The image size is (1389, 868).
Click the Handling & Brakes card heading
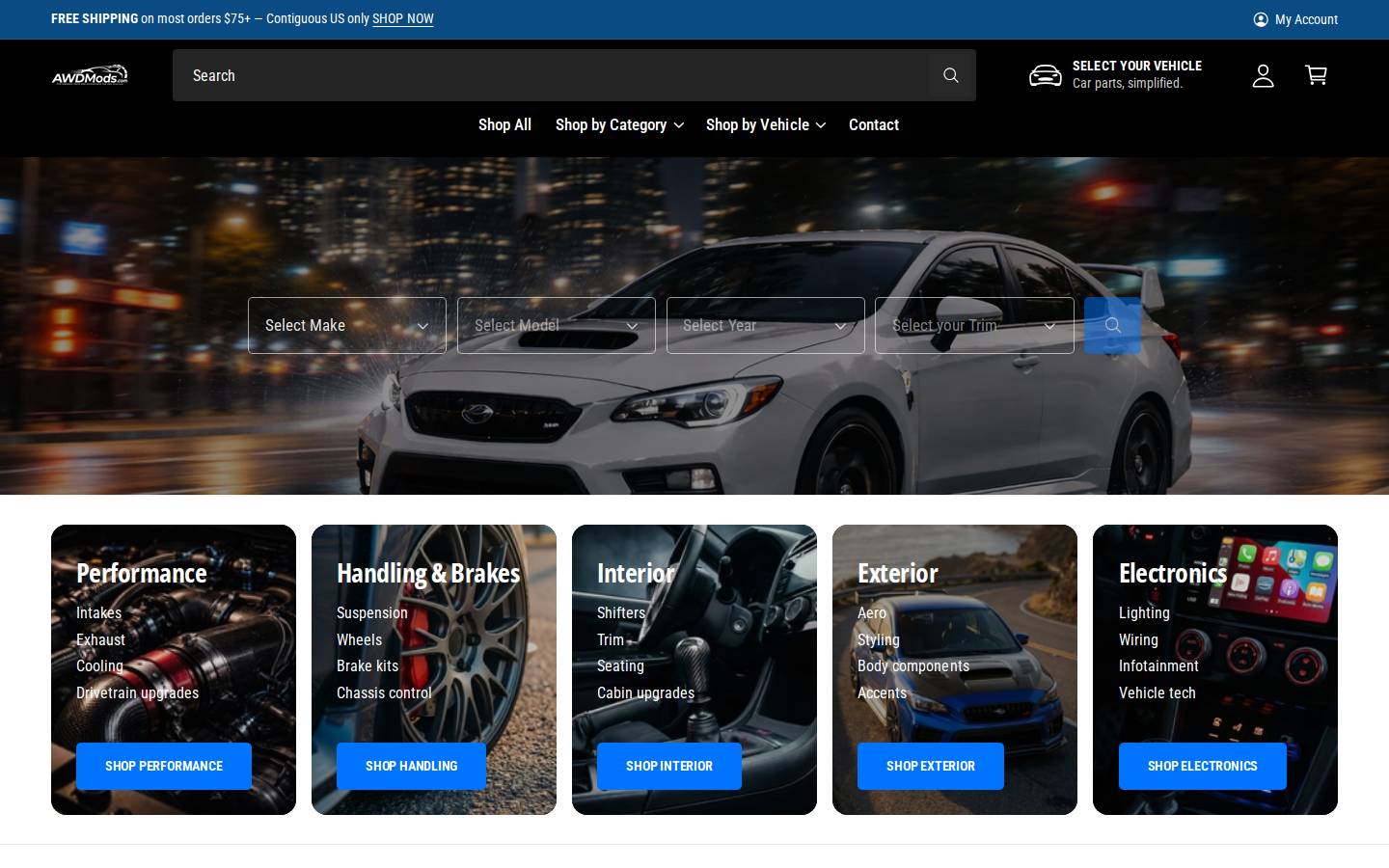[428, 574]
